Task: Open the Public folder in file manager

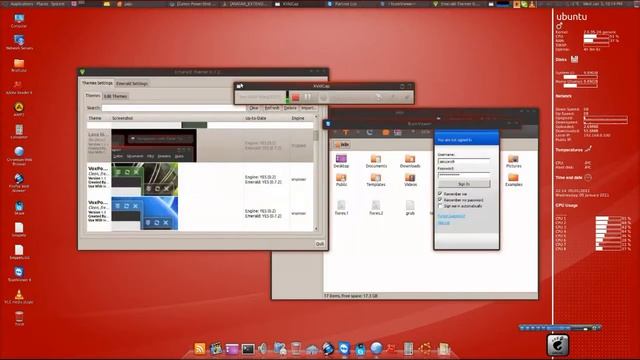Action: pyautogui.click(x=341, y=180)
